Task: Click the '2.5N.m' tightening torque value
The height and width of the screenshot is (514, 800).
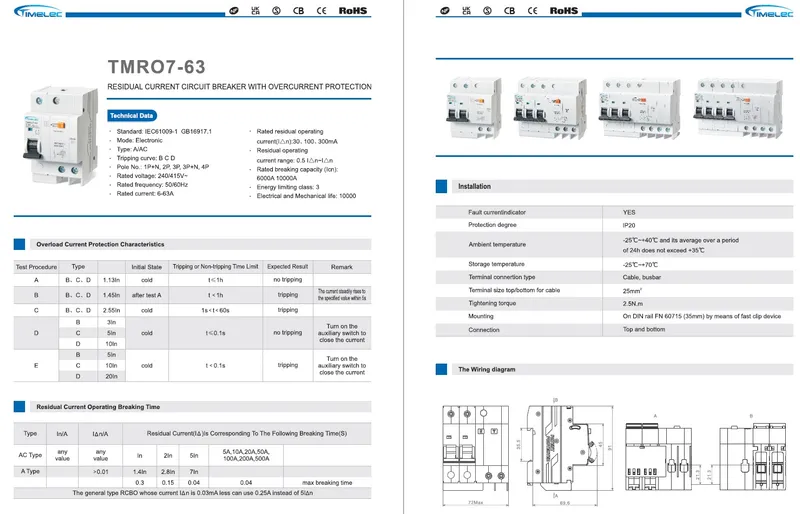Action: (x=632, y=304)
